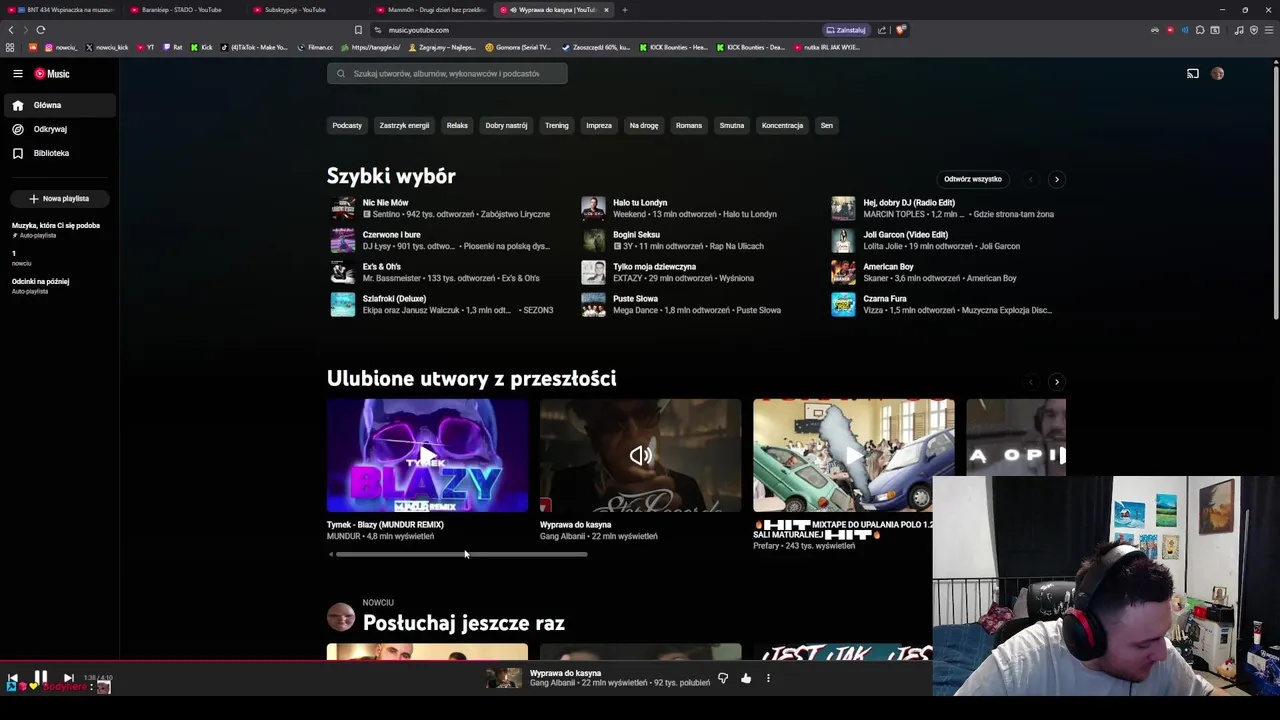Image resolution: width=1280 pixels, height=720 pixels.
Task: Like the playing song 'Wyprawa do kasyna'
Action: point(746,679)
